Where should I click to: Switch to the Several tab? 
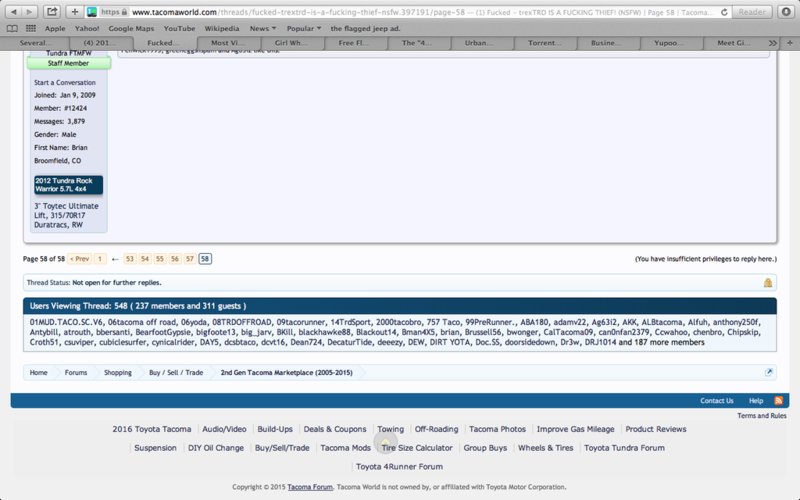(x=35, y=43)
